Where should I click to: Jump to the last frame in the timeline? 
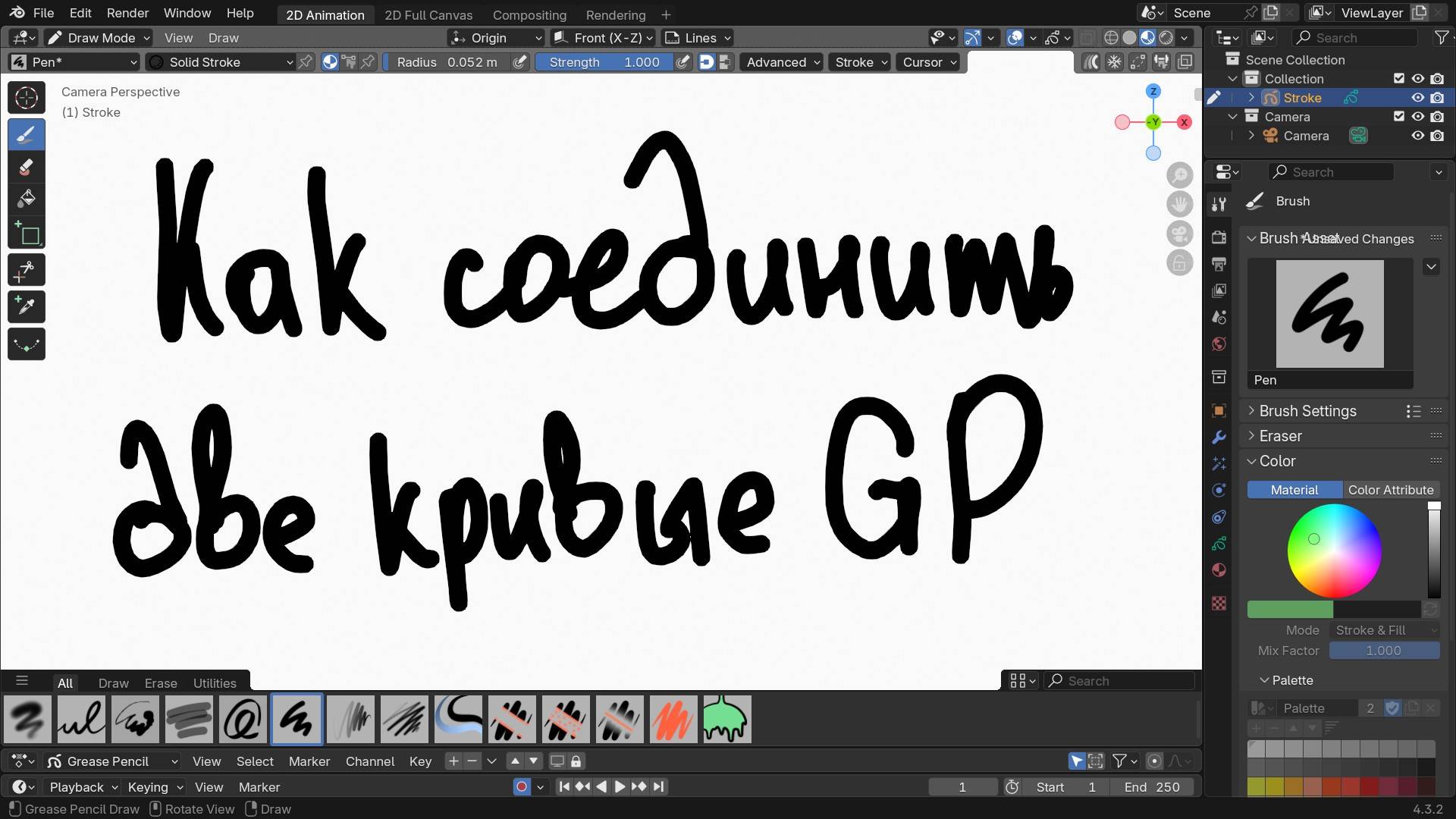[x=657, y=786]
